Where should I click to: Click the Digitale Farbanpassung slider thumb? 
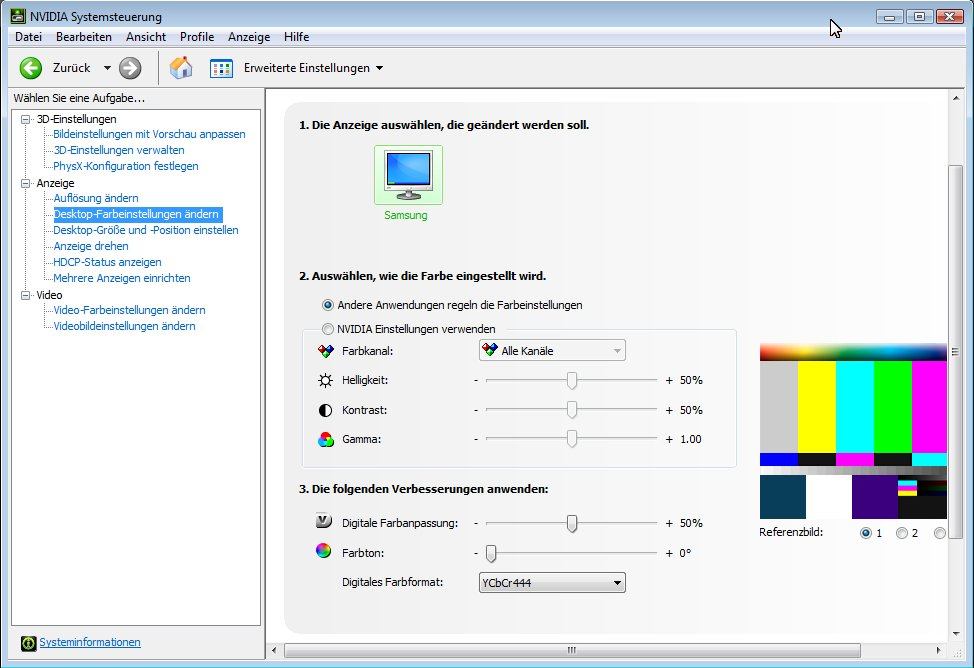(571, 523)
